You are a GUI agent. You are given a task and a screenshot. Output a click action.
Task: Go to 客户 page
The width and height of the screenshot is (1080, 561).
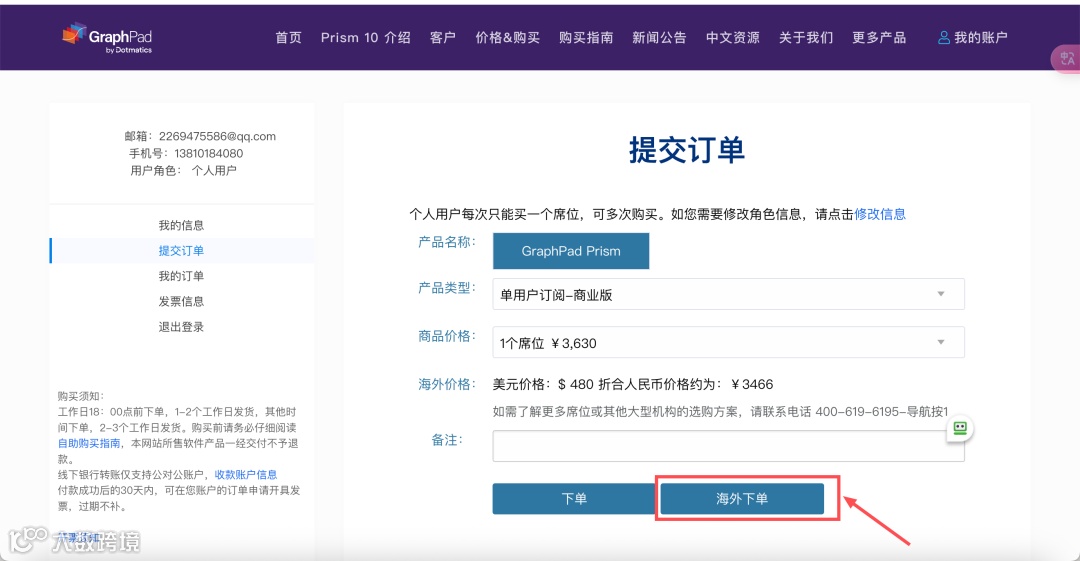[x=443, y=38]
